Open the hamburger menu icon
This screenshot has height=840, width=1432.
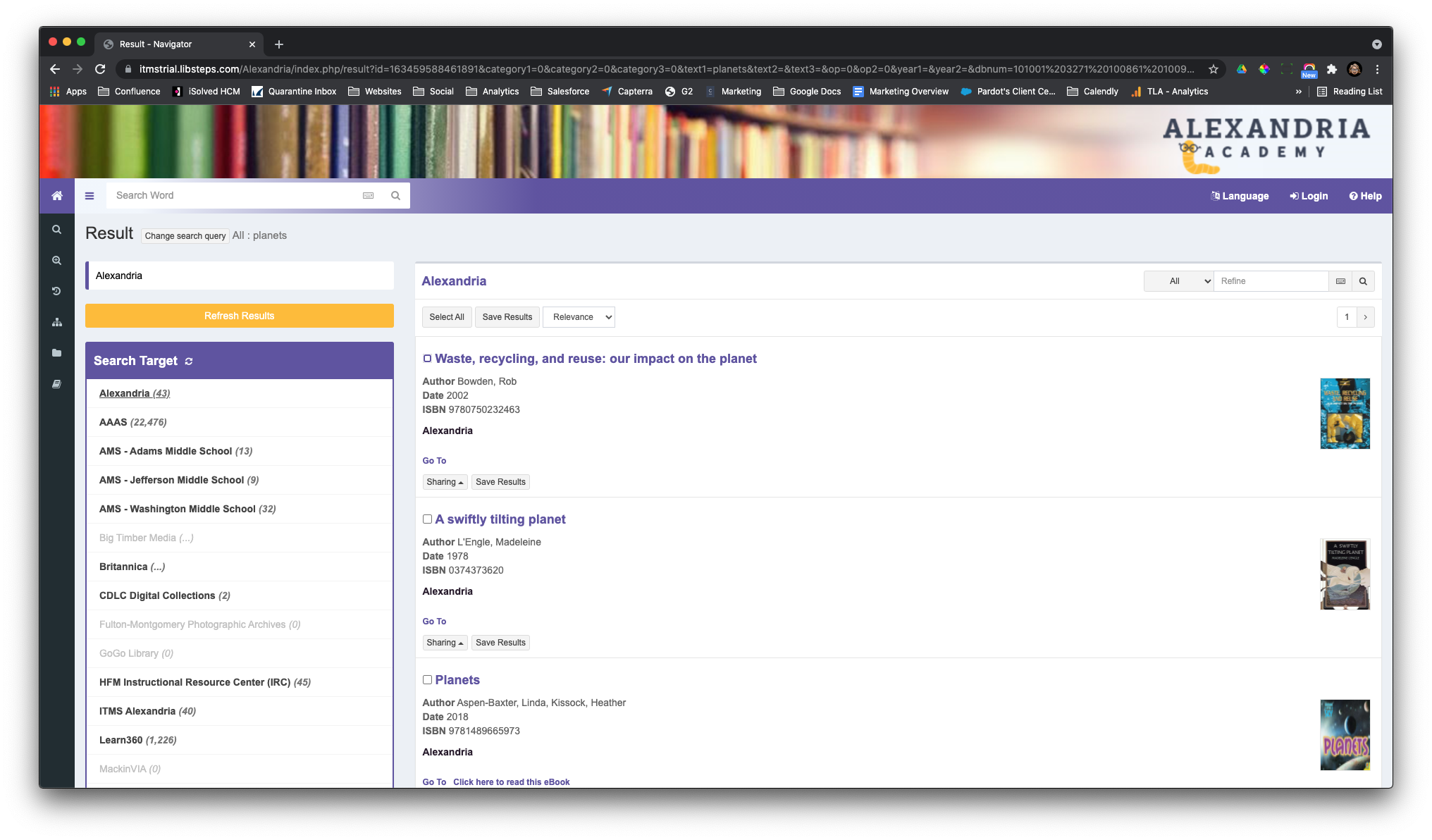point(89,196)
